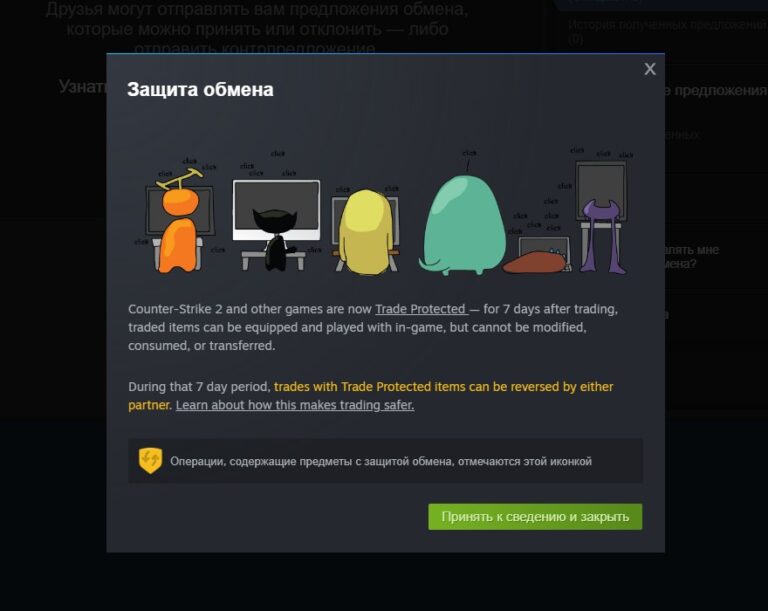Click the Защита обмена dialog title
Image resolution: width=768 pixels, height=611 pixels.
click(200, 90)
